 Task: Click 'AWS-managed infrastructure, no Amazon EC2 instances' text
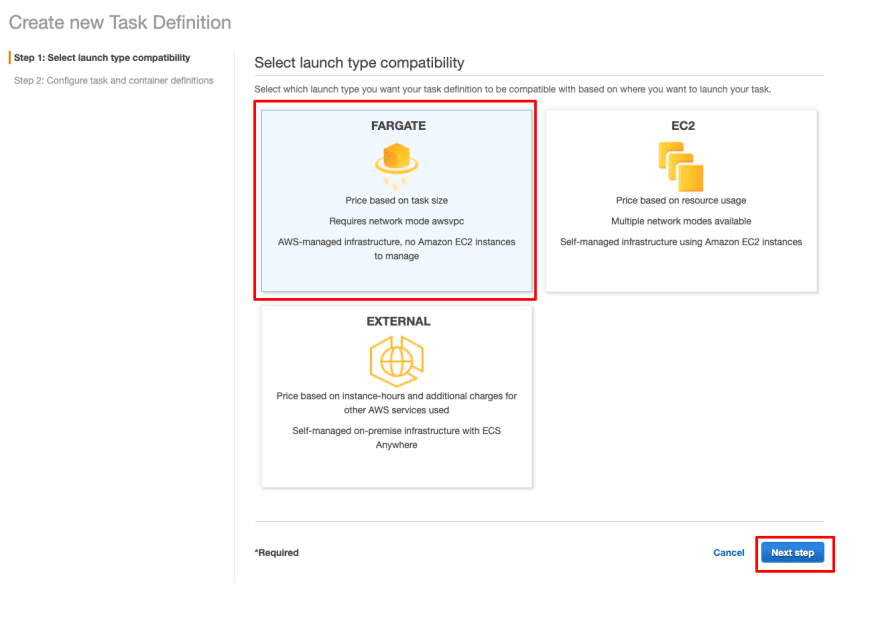coord(397,242)
